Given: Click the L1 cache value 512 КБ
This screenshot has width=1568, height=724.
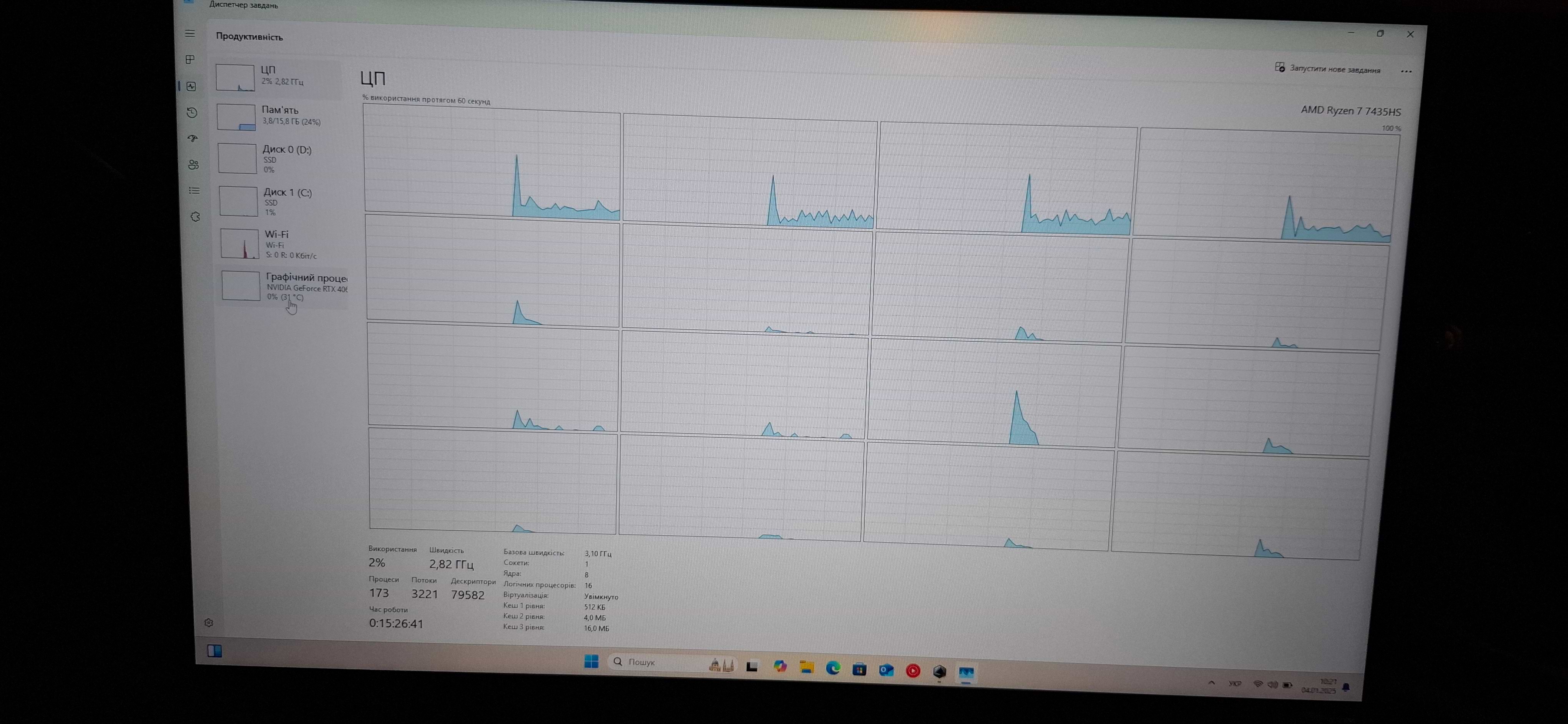Looking at the screenshot, I should point(594,607).
